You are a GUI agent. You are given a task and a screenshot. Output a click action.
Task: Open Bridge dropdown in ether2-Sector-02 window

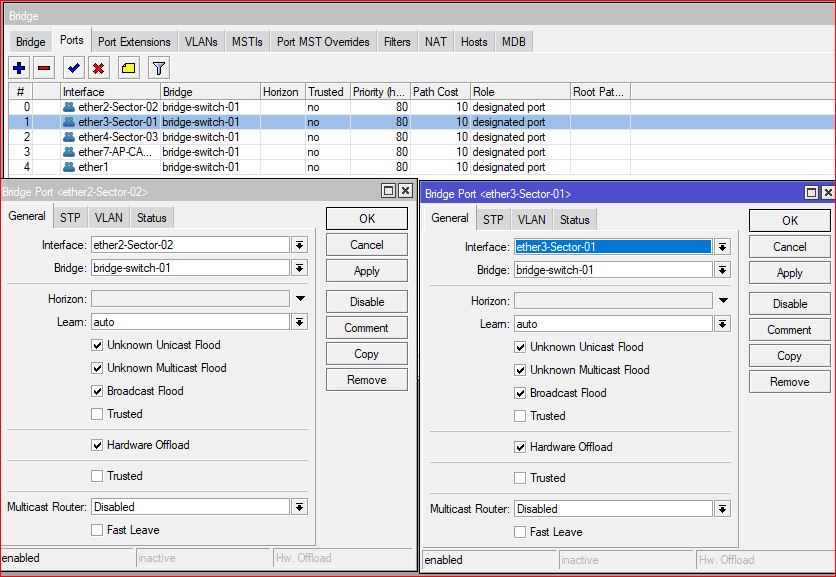tap(300, 268)
